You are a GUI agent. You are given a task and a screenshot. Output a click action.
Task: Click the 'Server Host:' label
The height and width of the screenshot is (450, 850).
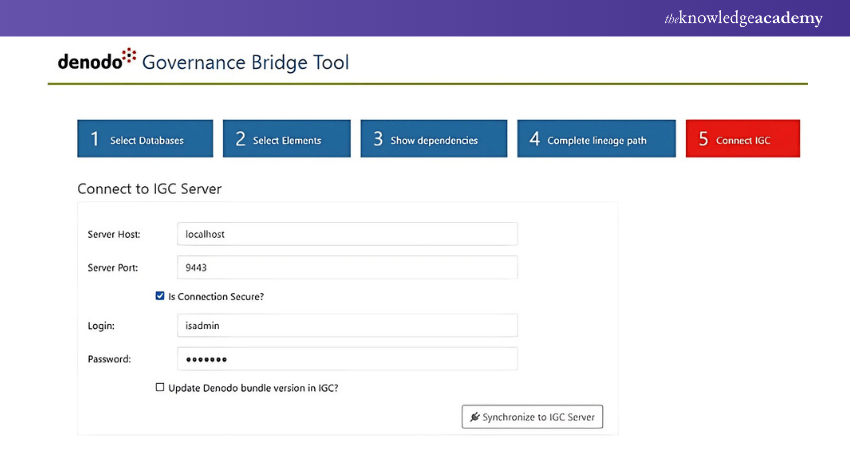(x=114, y=234)
